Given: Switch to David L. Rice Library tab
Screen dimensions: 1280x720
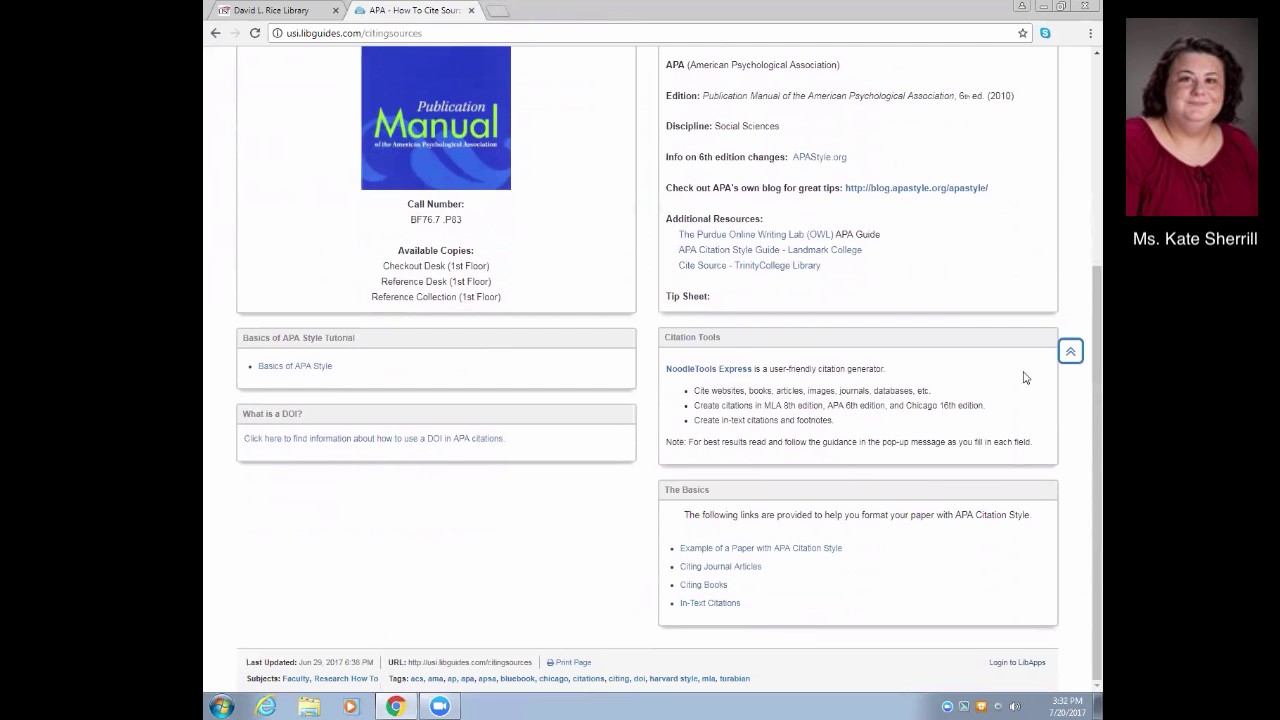Looking at the screenshot, I should click(x=271, y=10).
